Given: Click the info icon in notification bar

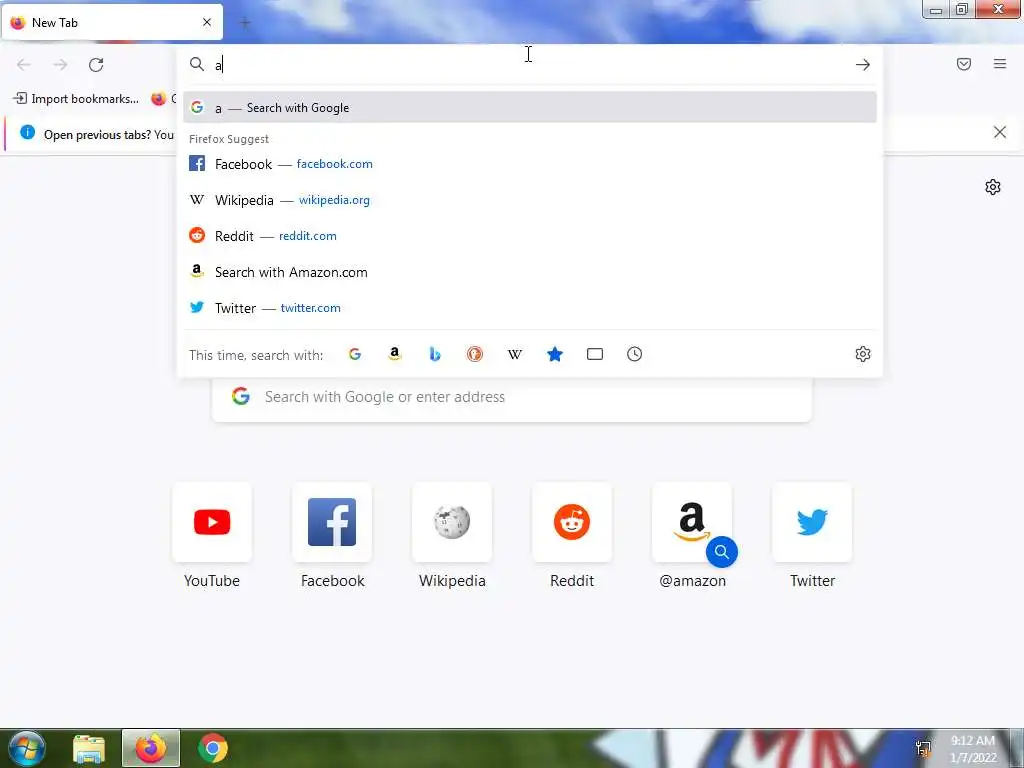Looking at the screenshot, I should click(x=27, y=132).
